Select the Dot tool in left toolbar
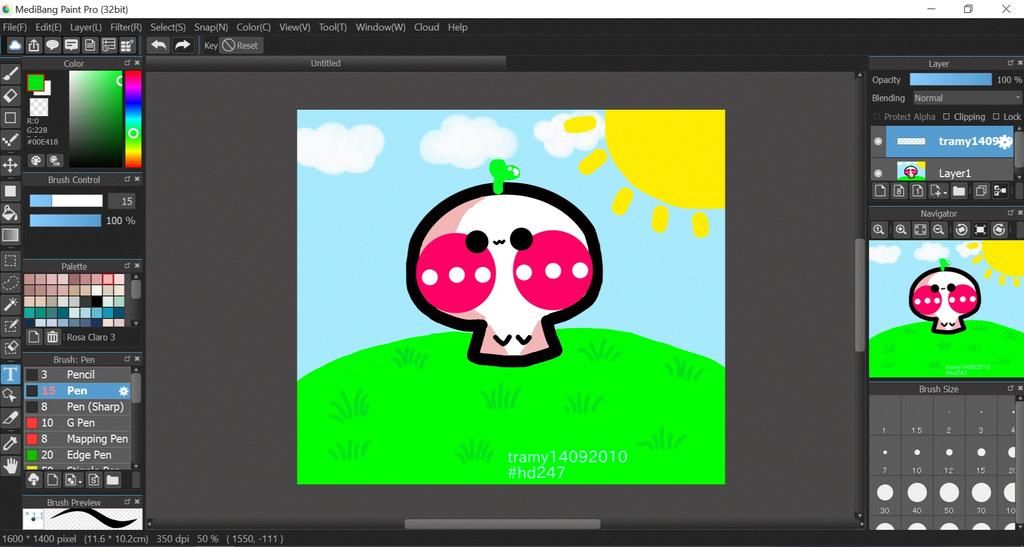 click(10, 140)
